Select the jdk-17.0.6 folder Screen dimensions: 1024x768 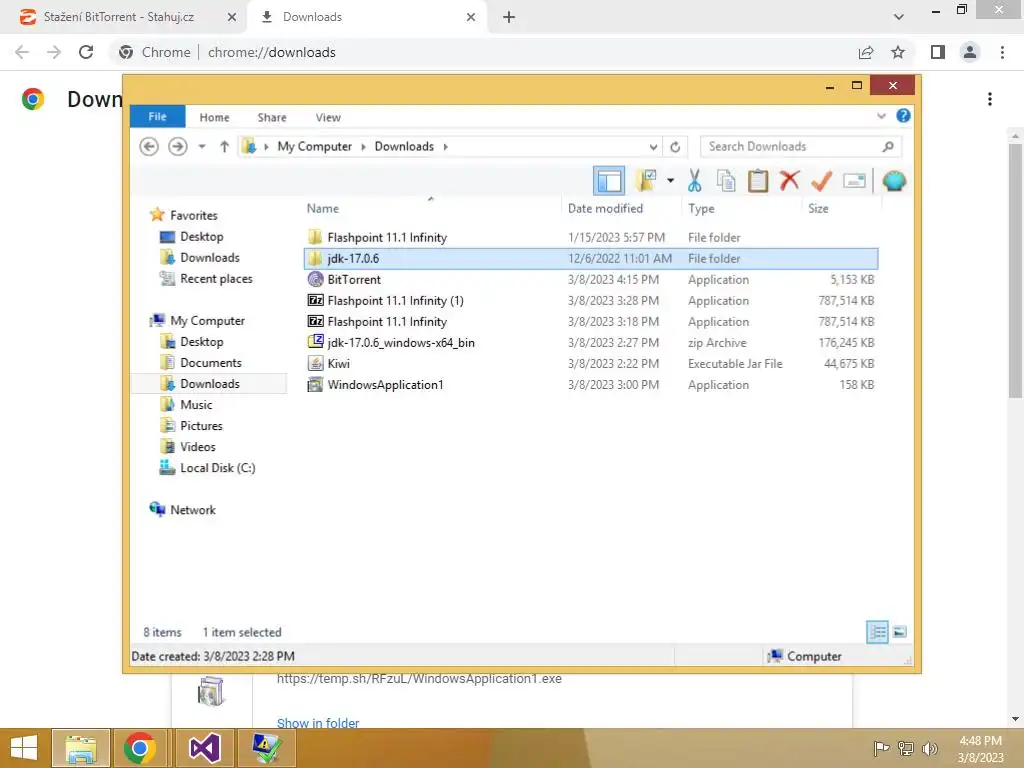coord(591,259)
